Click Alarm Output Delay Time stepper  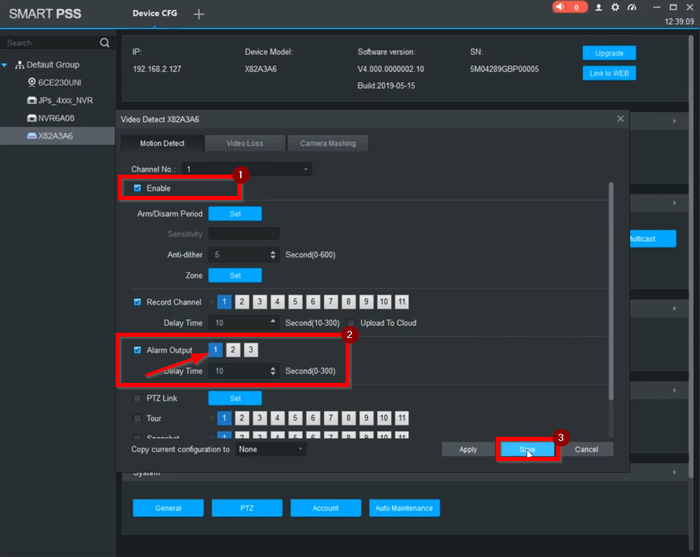(273, 371)
